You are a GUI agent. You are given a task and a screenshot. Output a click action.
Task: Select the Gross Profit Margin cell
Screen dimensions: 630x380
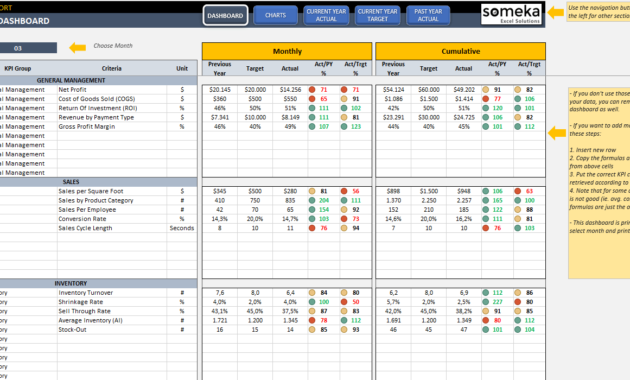(112, 127)
